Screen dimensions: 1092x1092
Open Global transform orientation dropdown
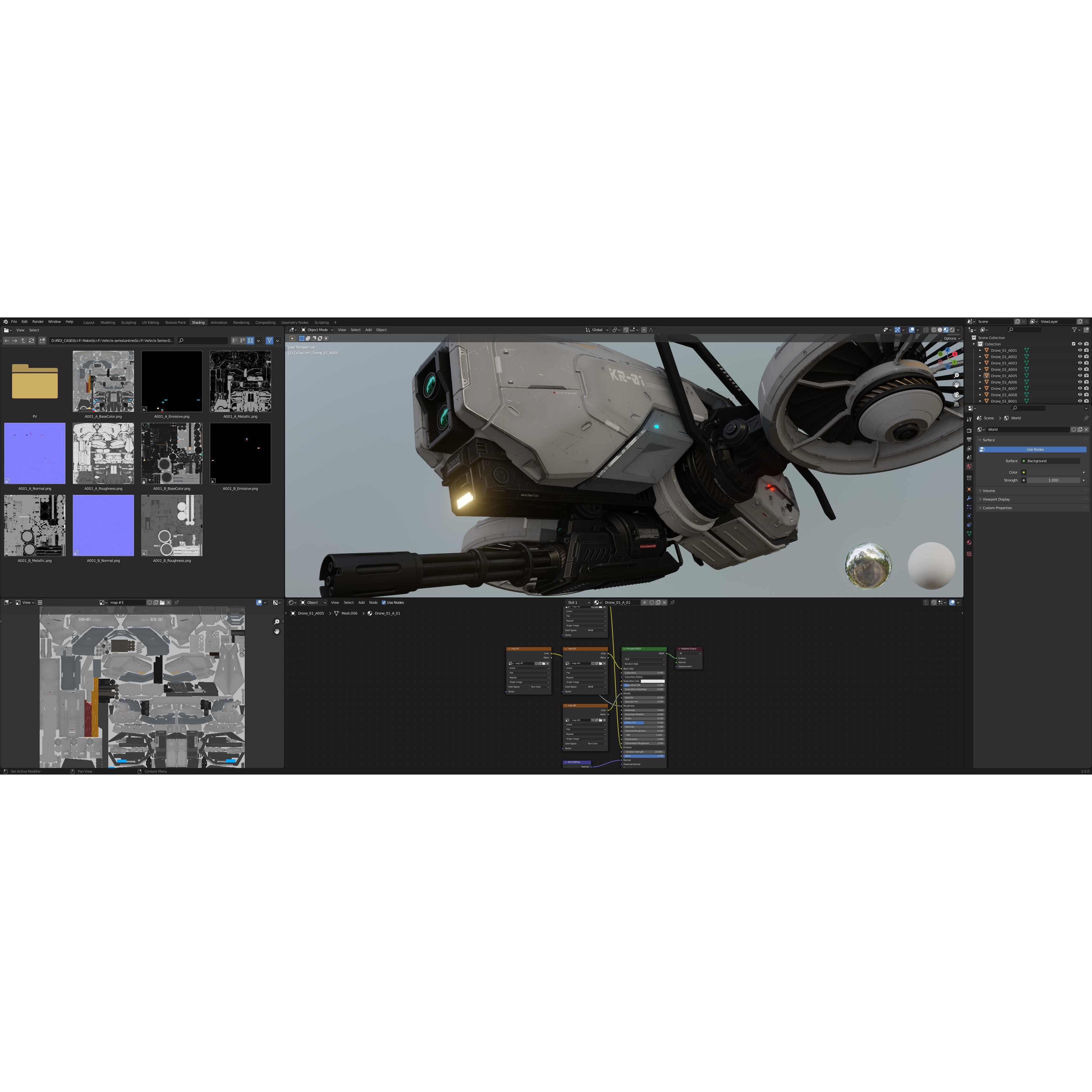(x=597, y=330)
